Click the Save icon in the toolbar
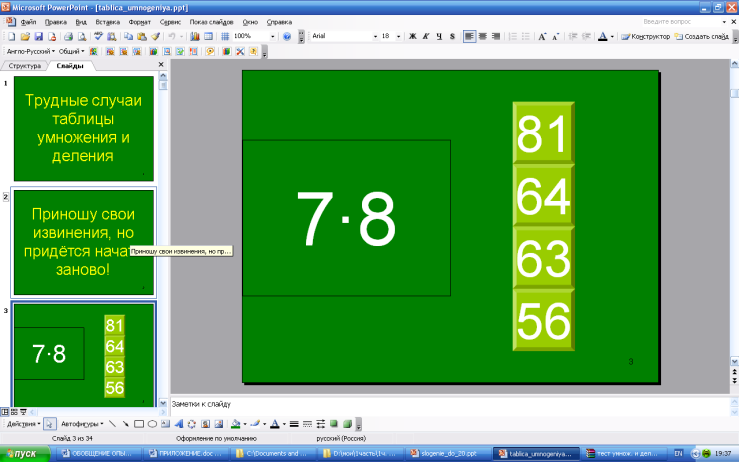This screenshot has height=462, width=739. (38, 36)
